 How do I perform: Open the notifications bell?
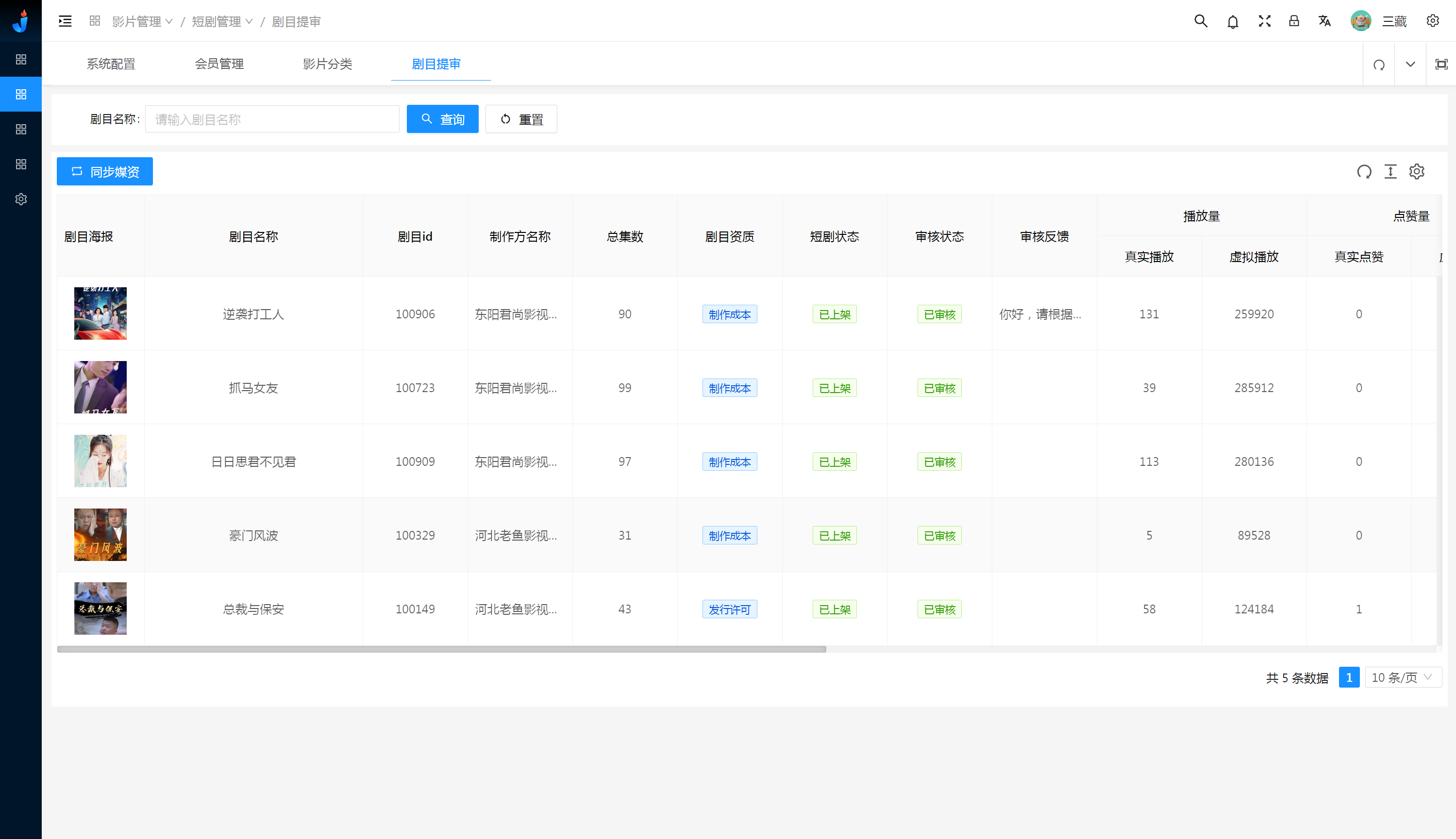pos(1232,22)
